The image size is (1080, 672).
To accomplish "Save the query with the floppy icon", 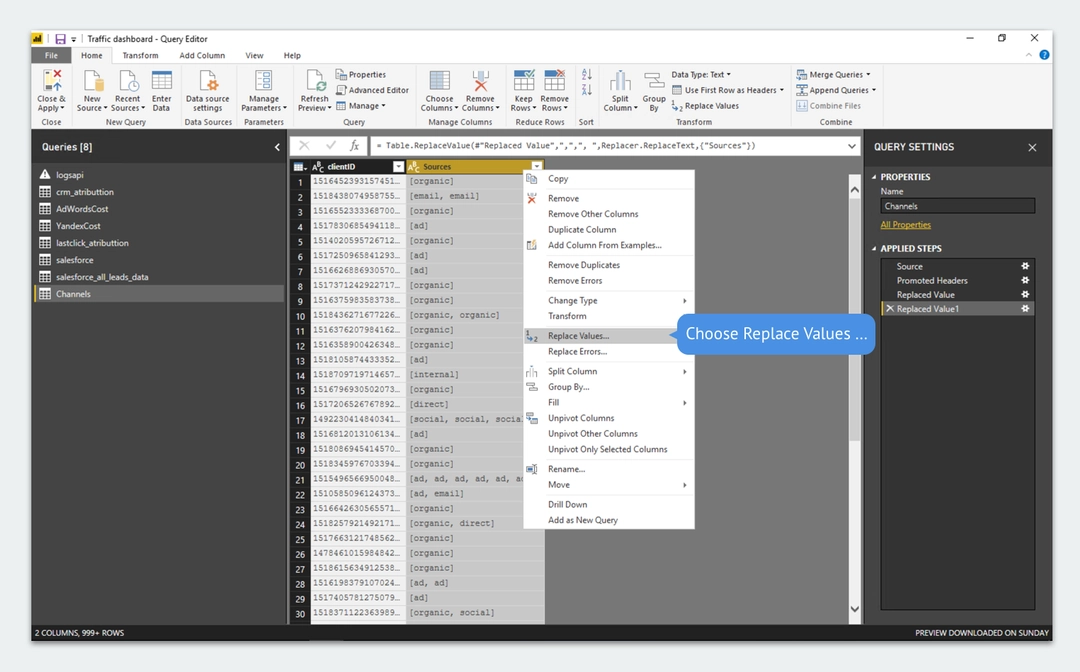I will (x=61, y=39).
